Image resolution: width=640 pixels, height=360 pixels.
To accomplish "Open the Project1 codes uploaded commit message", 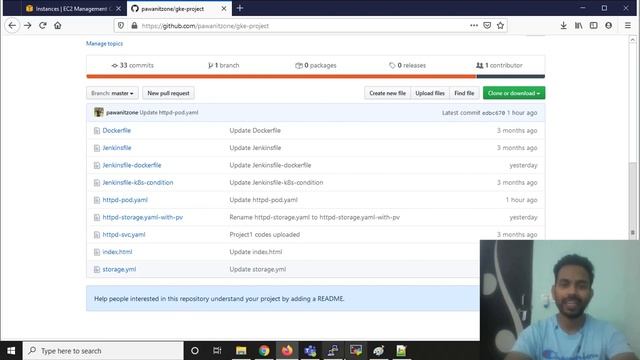I will coord(264,235).
